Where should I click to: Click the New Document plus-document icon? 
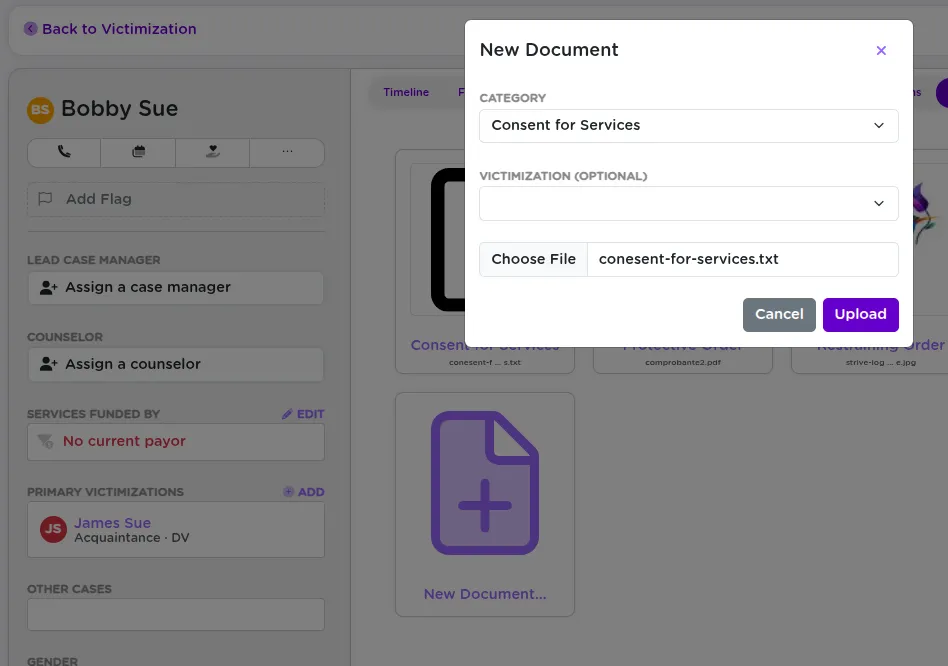(x=485, y=483)
